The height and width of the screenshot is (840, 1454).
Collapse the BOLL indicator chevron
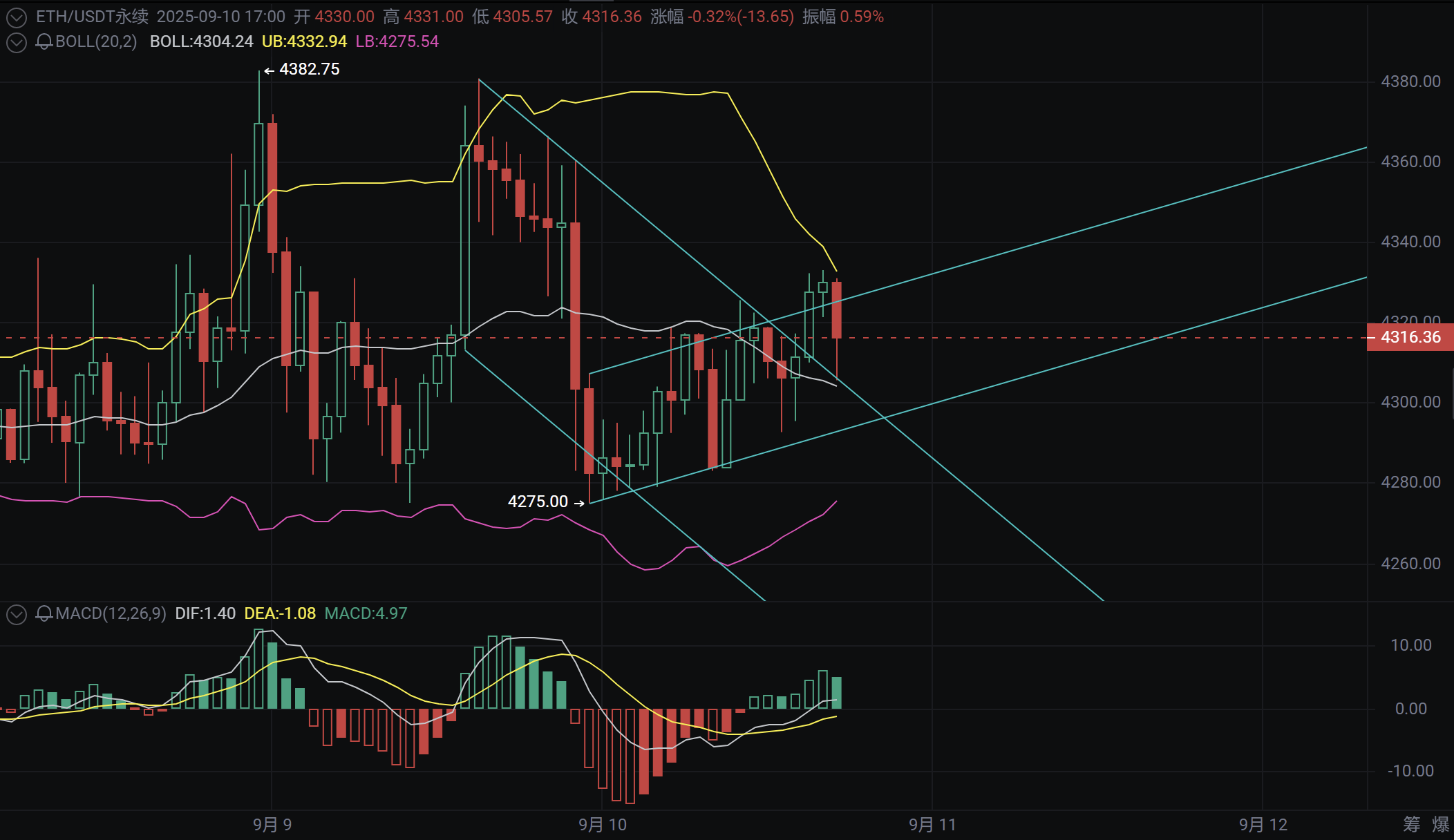17,42
